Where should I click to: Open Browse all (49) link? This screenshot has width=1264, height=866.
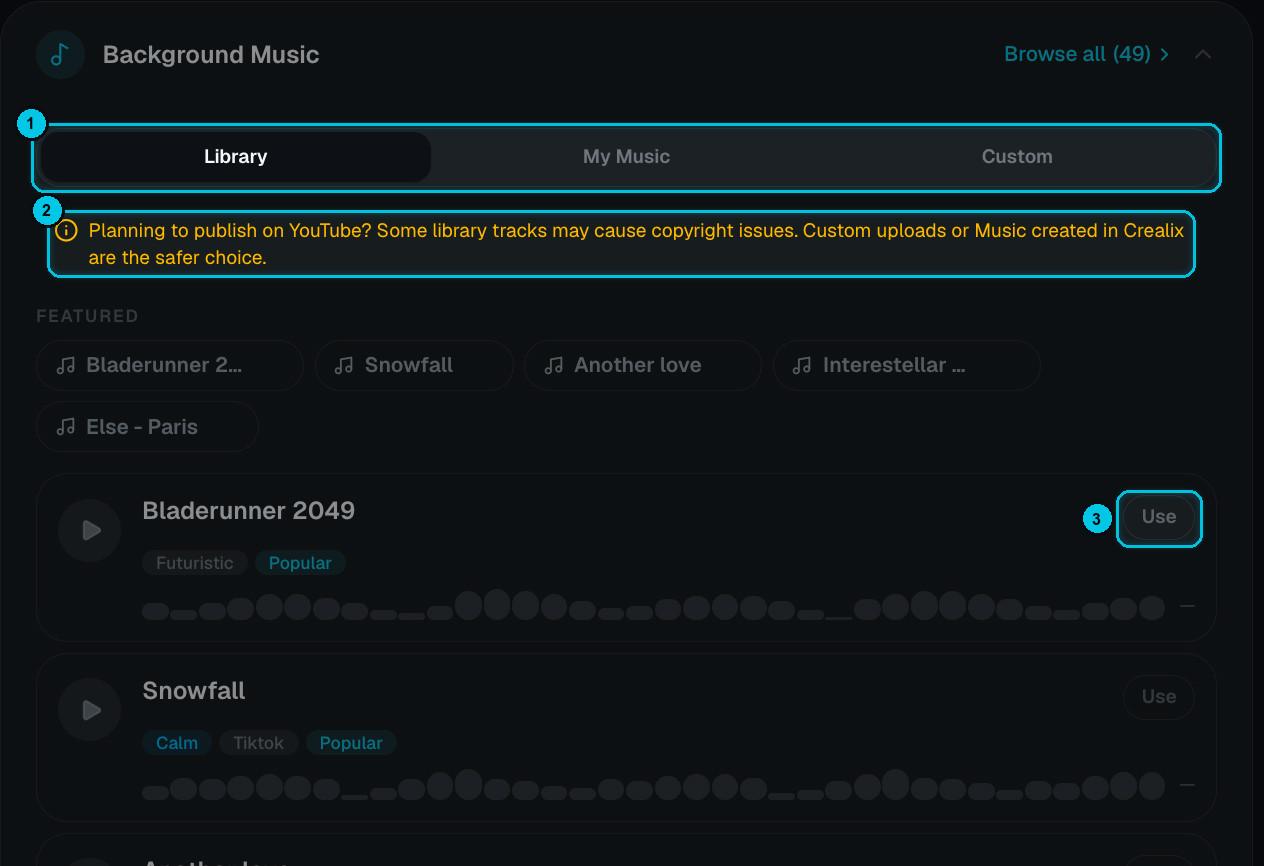(1087, 54)
